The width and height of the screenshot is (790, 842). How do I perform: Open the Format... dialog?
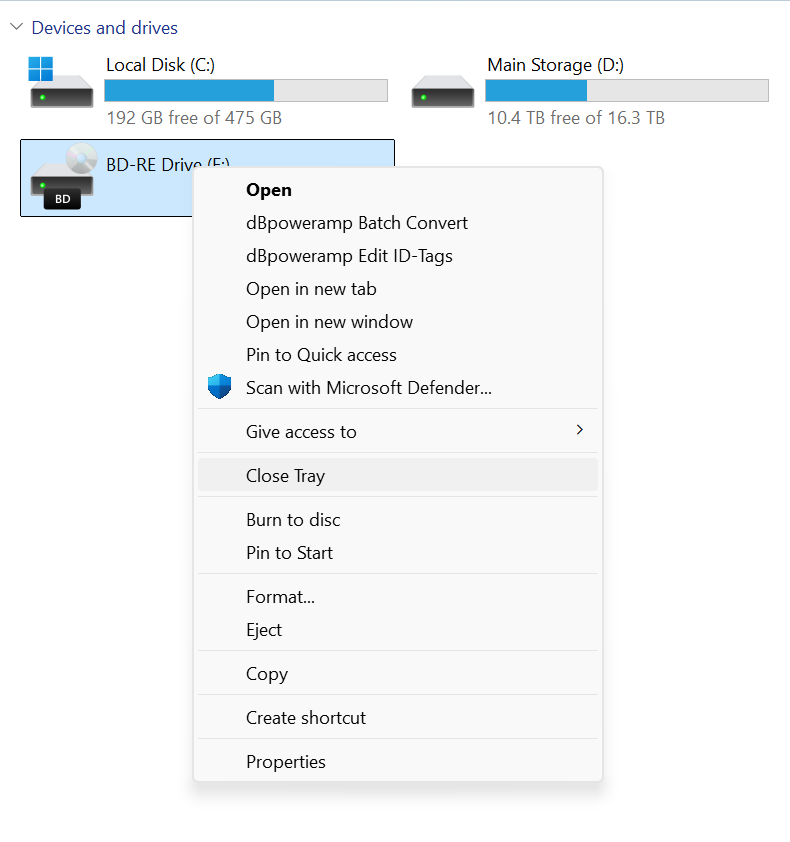coord(280,597)
